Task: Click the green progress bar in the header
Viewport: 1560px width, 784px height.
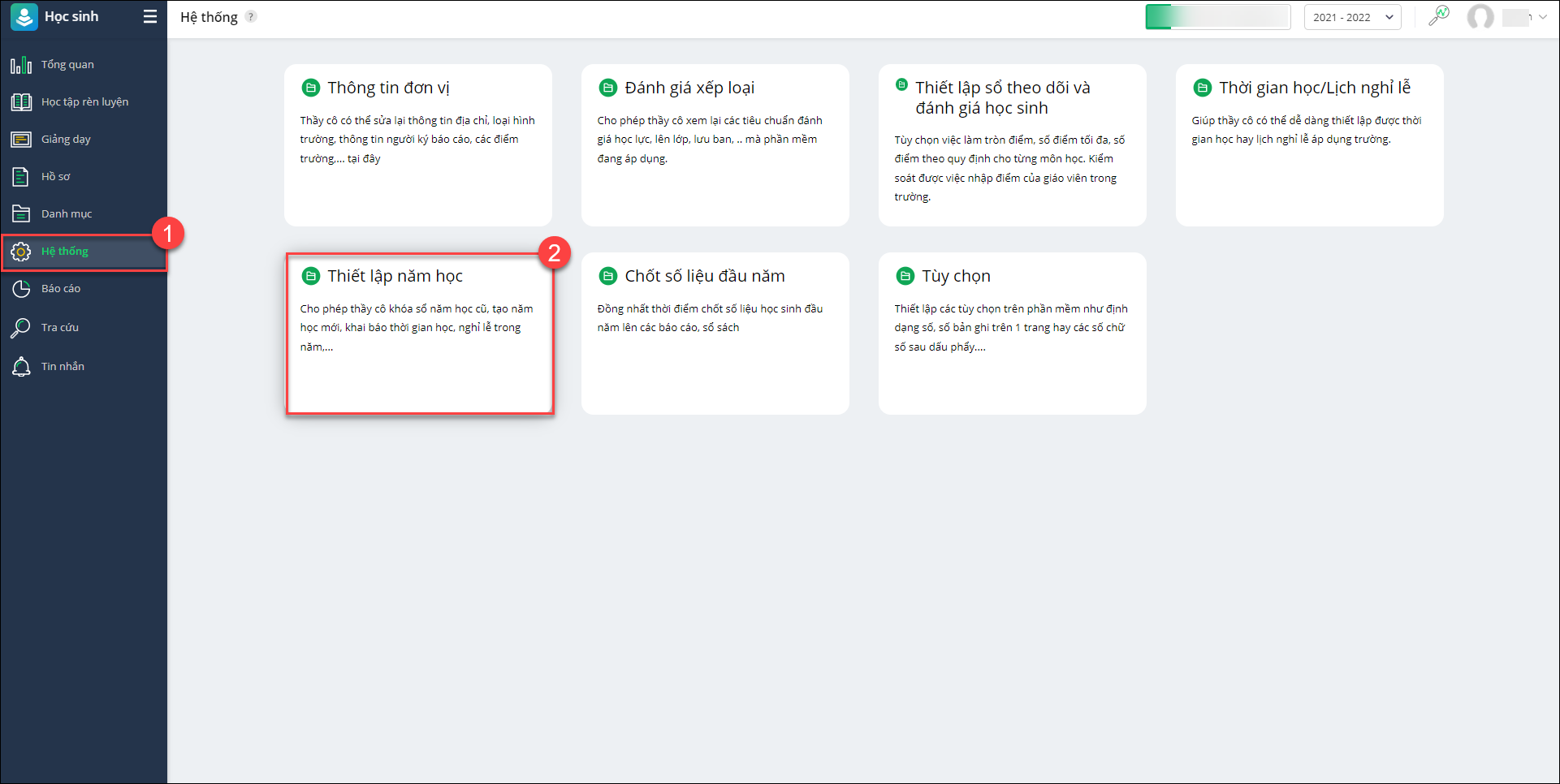Action: pyautogui.click(x=1217, y=17)
